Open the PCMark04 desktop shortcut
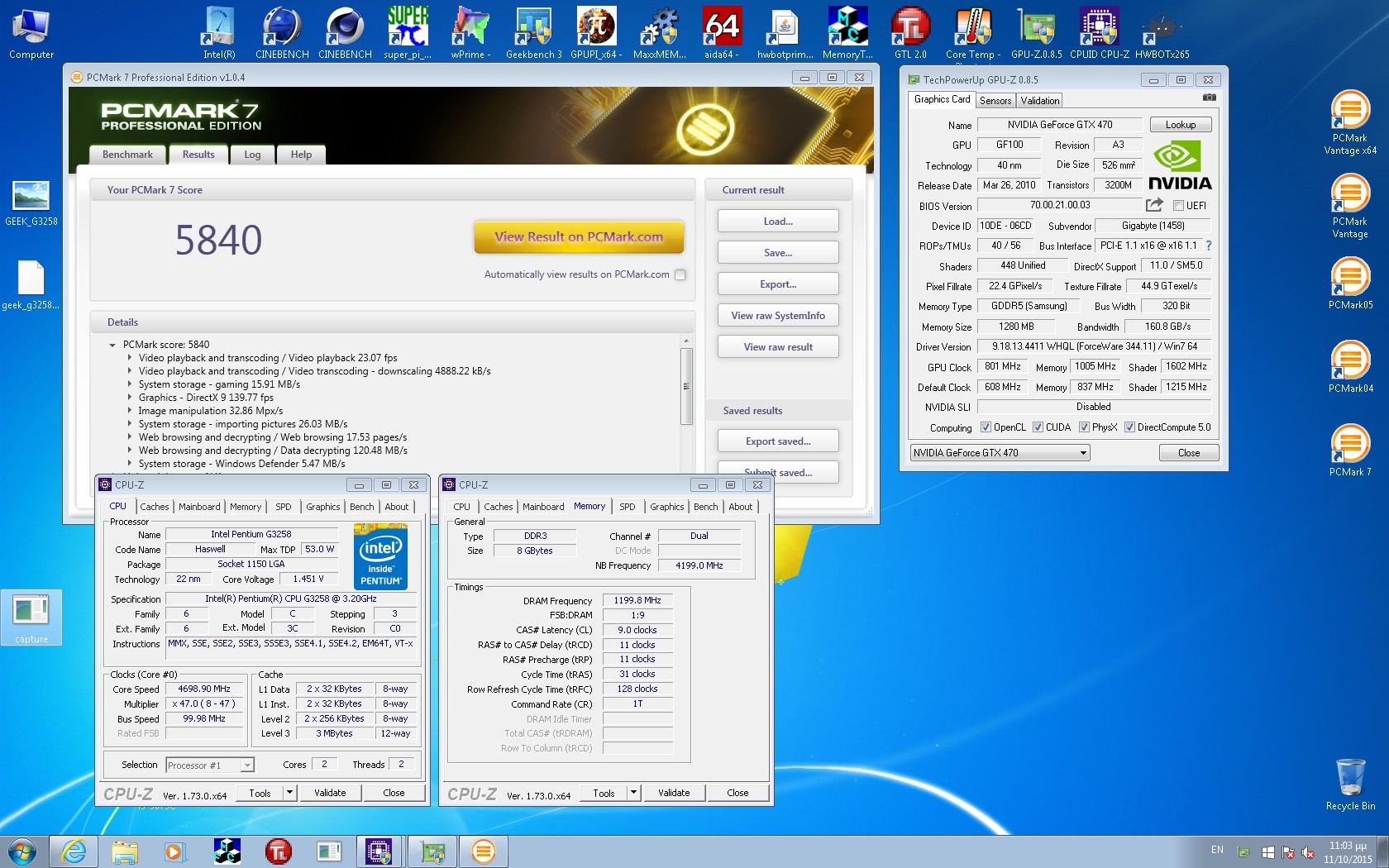 pos(1350,366)
